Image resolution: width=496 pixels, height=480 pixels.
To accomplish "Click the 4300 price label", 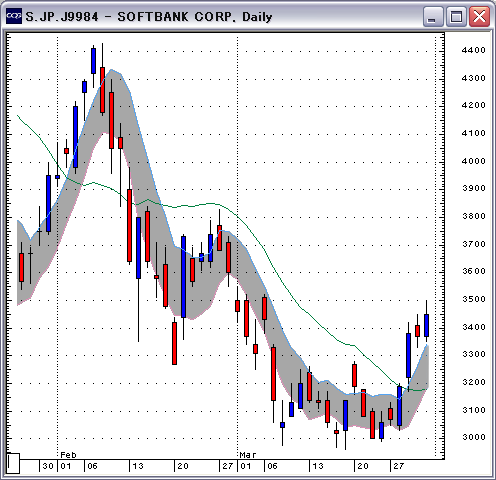I will (x=473, y=78).
